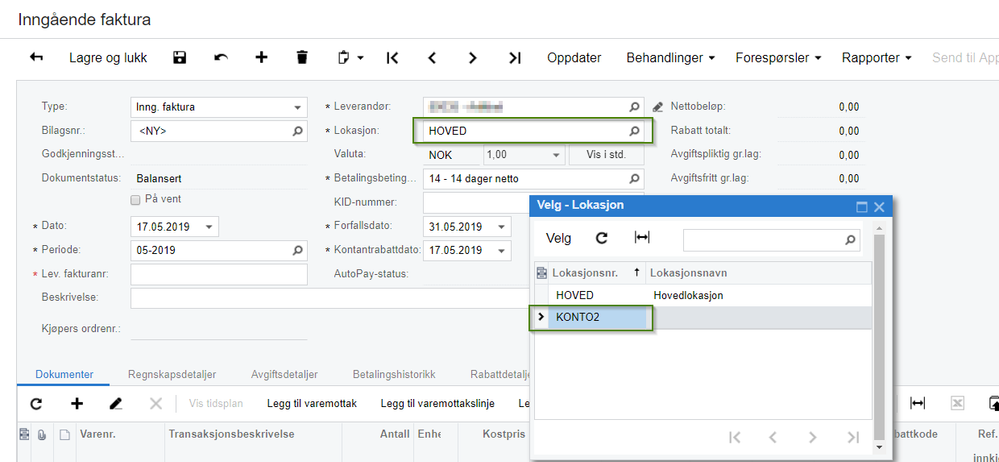Click the undo arrow icon
This screenshot has width=999, height=462.
point(220,57)
